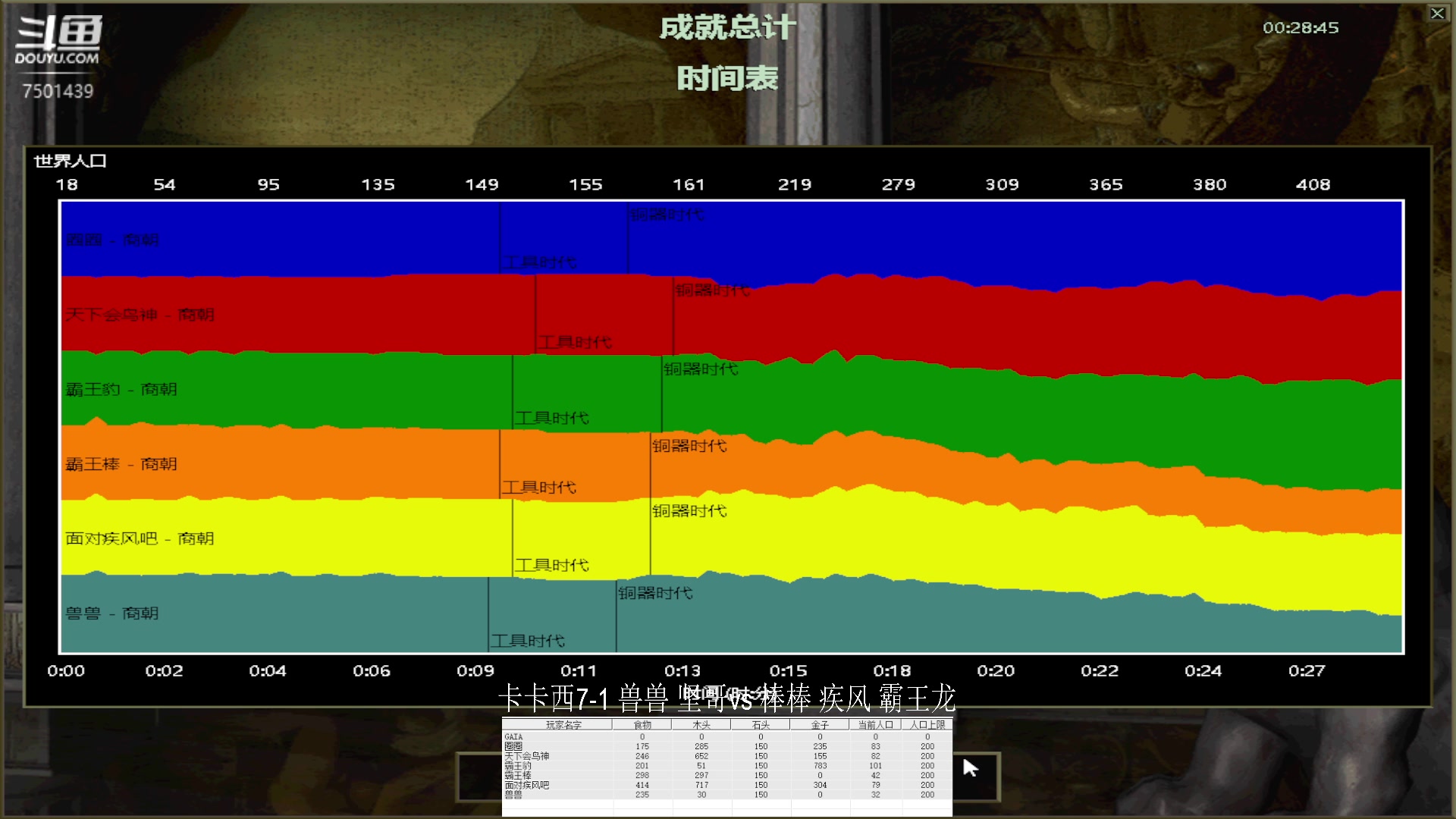The height and width of the screenshot is (819, 1456).
Task: Click the 木头 column header
Action: [701, 725]
